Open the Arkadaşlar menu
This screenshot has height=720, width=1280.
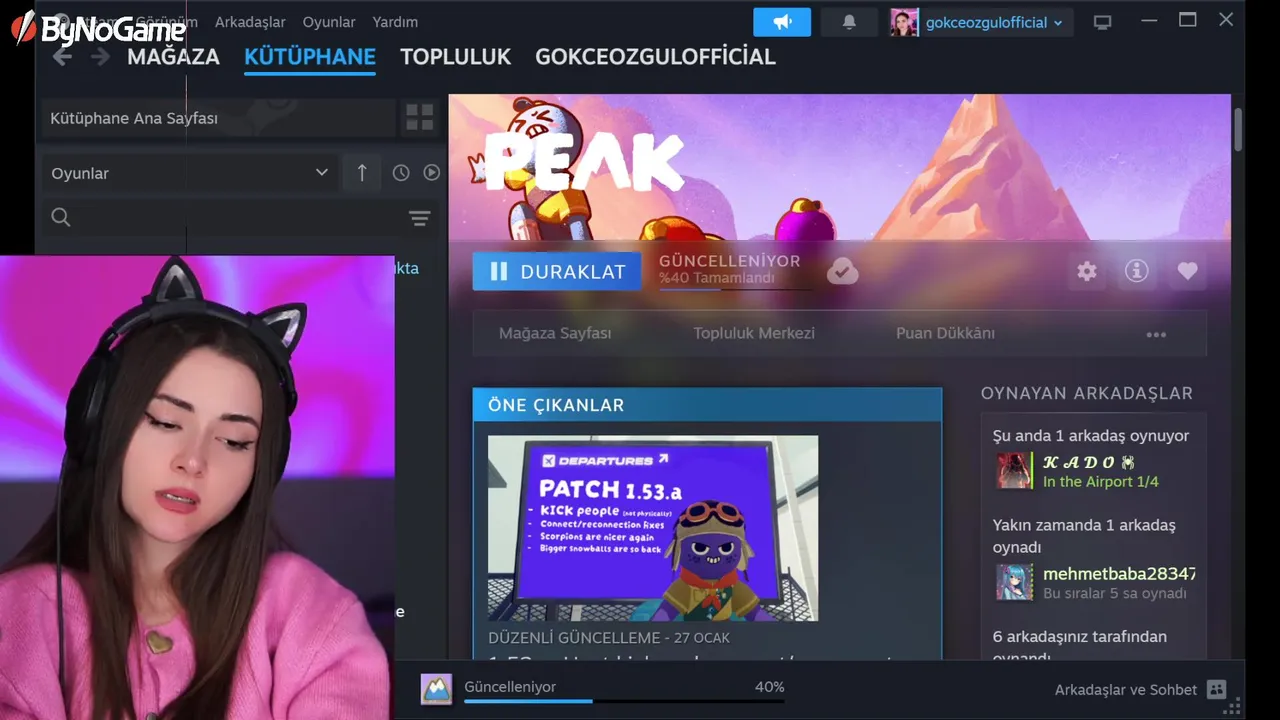[250, 22]
